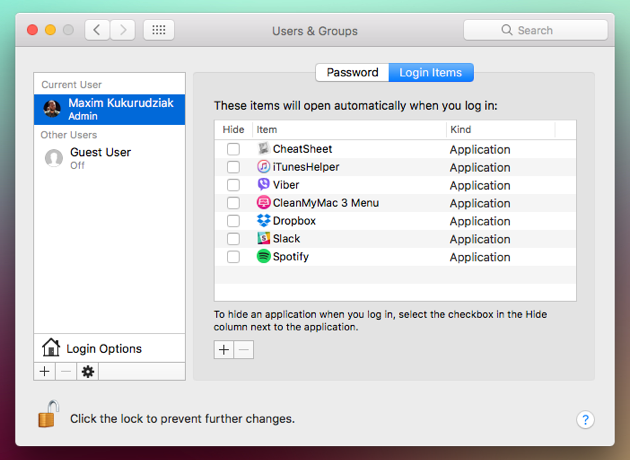Select the Login Items tab
Viewport: 630px width, 460px height.
pyautogui.click(x=431, y=72)
